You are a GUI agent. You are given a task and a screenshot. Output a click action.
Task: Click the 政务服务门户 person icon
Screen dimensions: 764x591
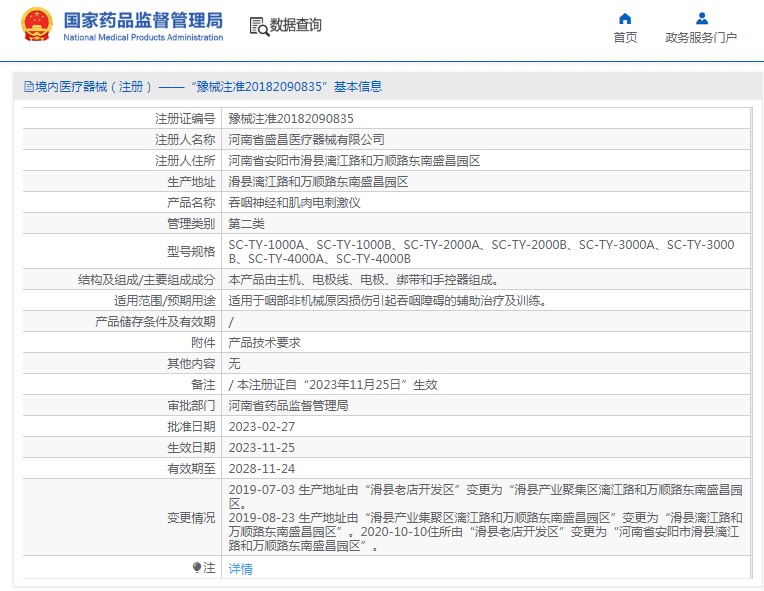pyautogui.click(x=701, y=18)
